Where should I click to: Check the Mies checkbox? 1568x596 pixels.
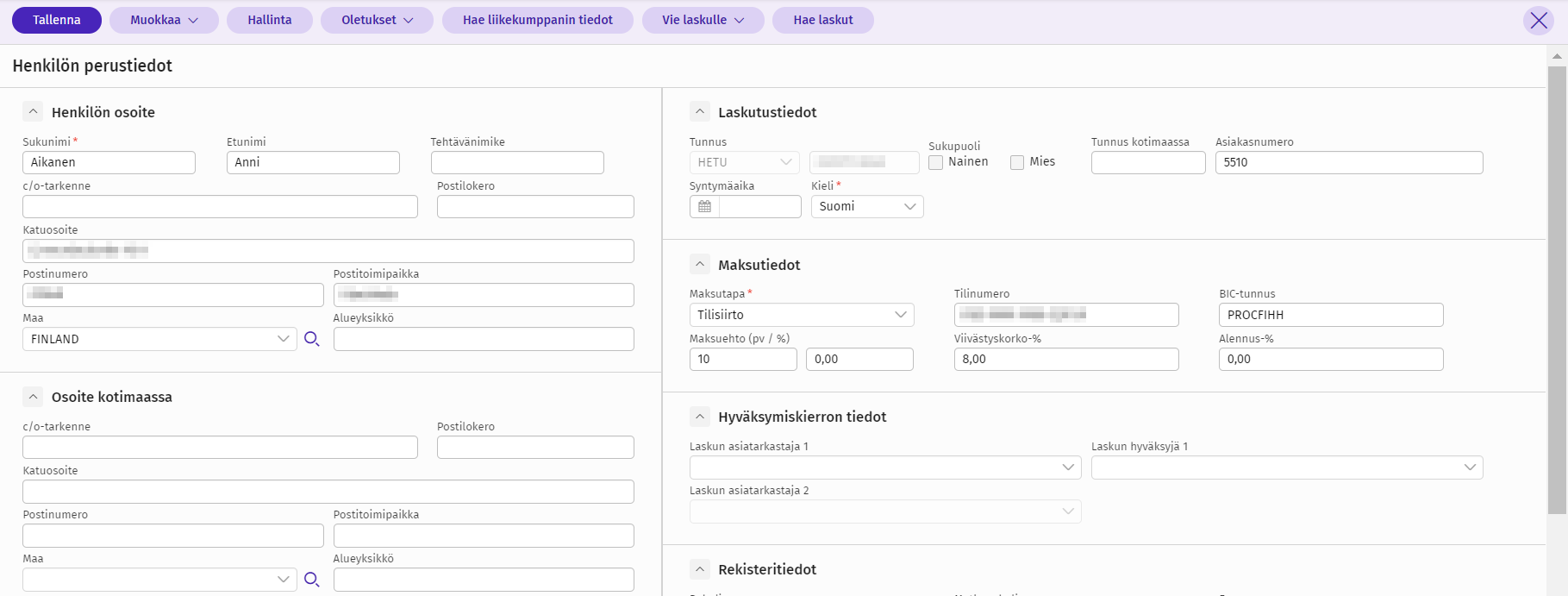pyautogui.click(x=1017, y=162)
